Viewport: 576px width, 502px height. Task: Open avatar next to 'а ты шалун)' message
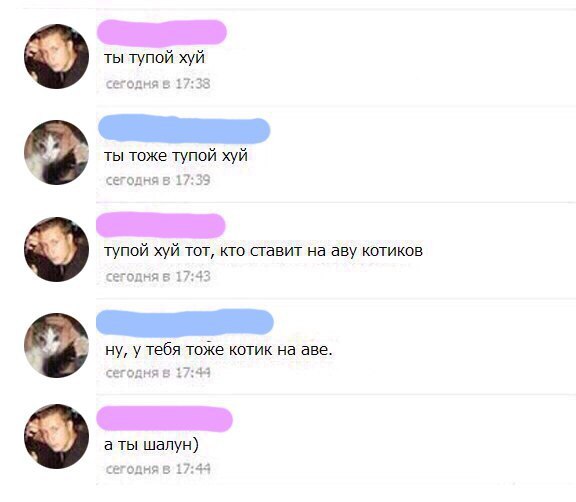57,436
